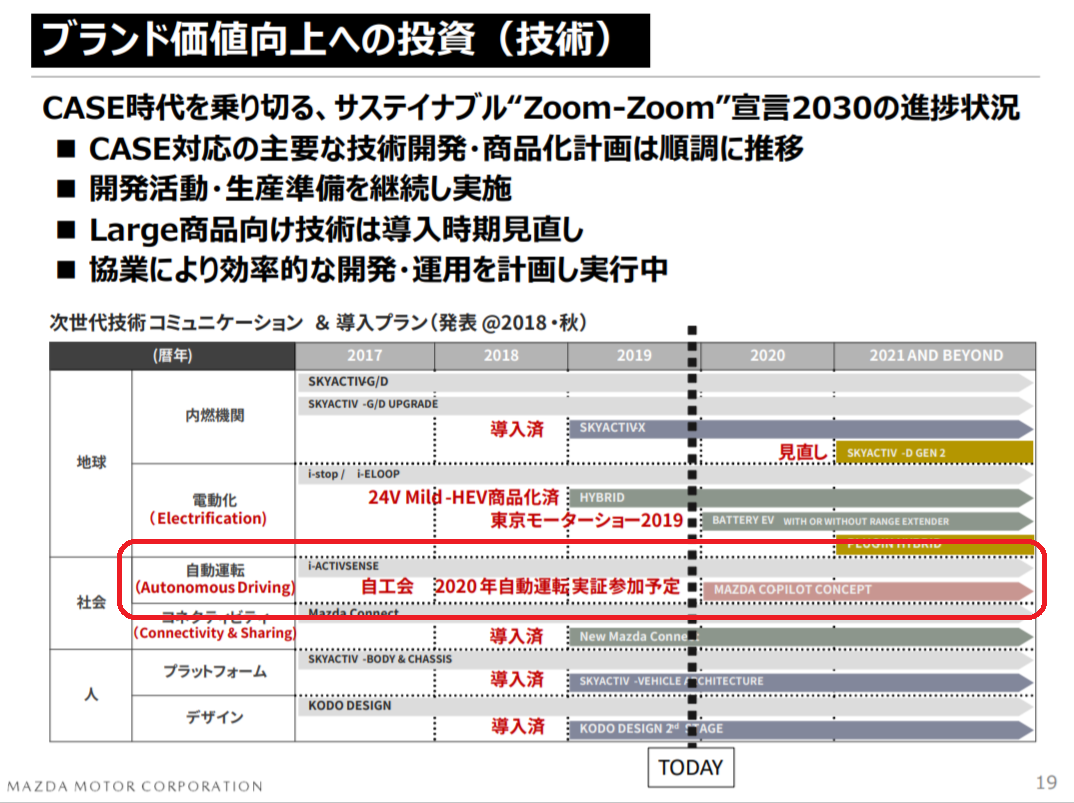Click the i-stop / i-ELOOP timeline bar
This screenshot has width=1074, height=803.
coord(665,474)
